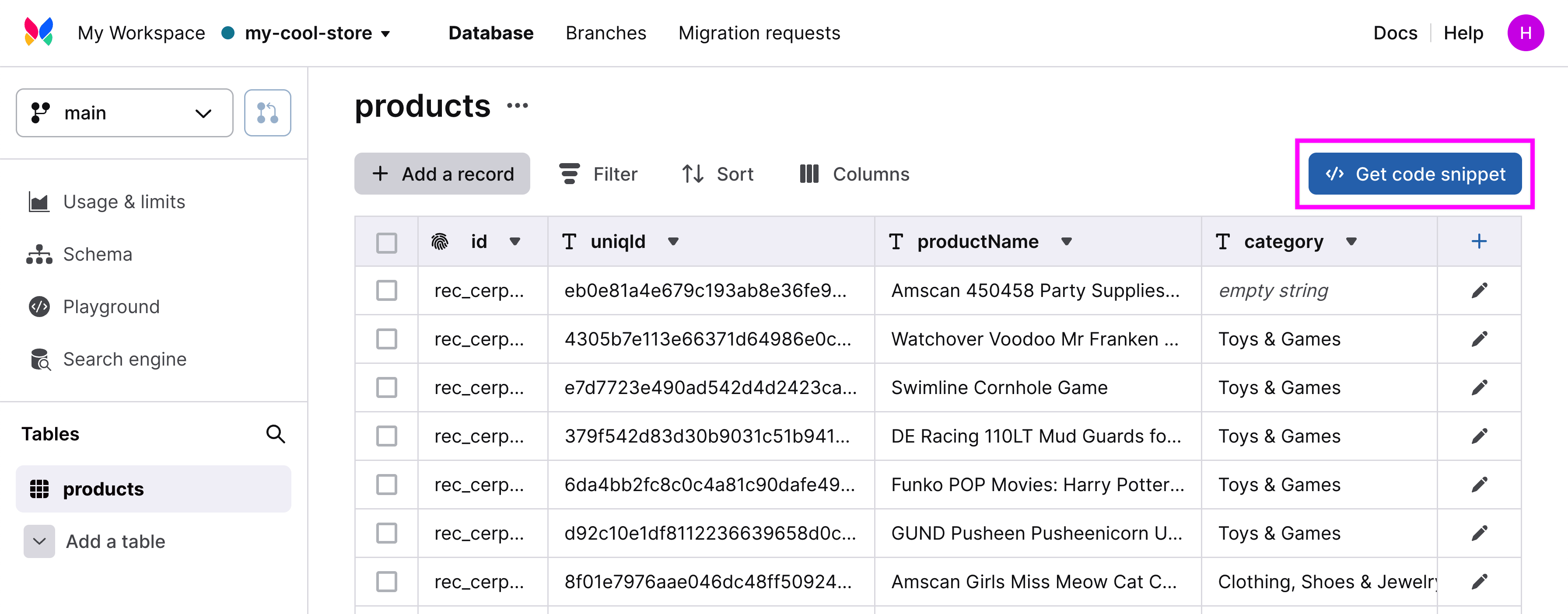The height and width of the screenshot is (614, 1568).
Task: Search tables with the magnifier icon
Action: click(276, 434)
